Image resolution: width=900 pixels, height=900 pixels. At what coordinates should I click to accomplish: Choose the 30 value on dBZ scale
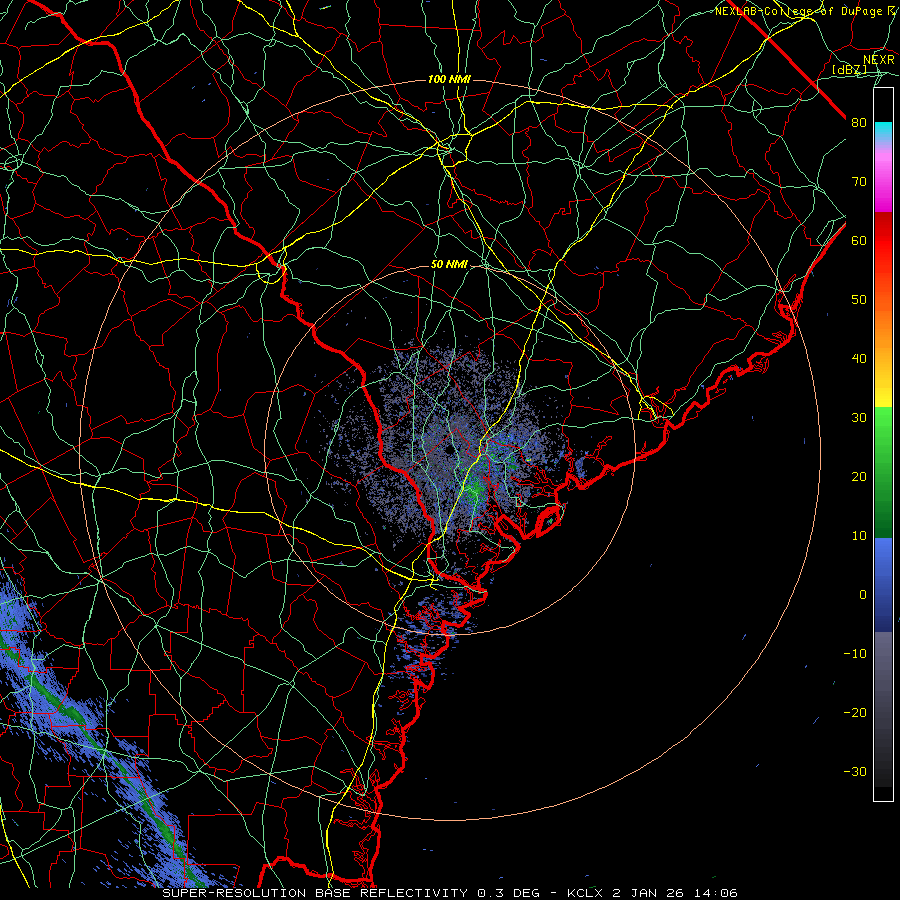tap(859, 418)
